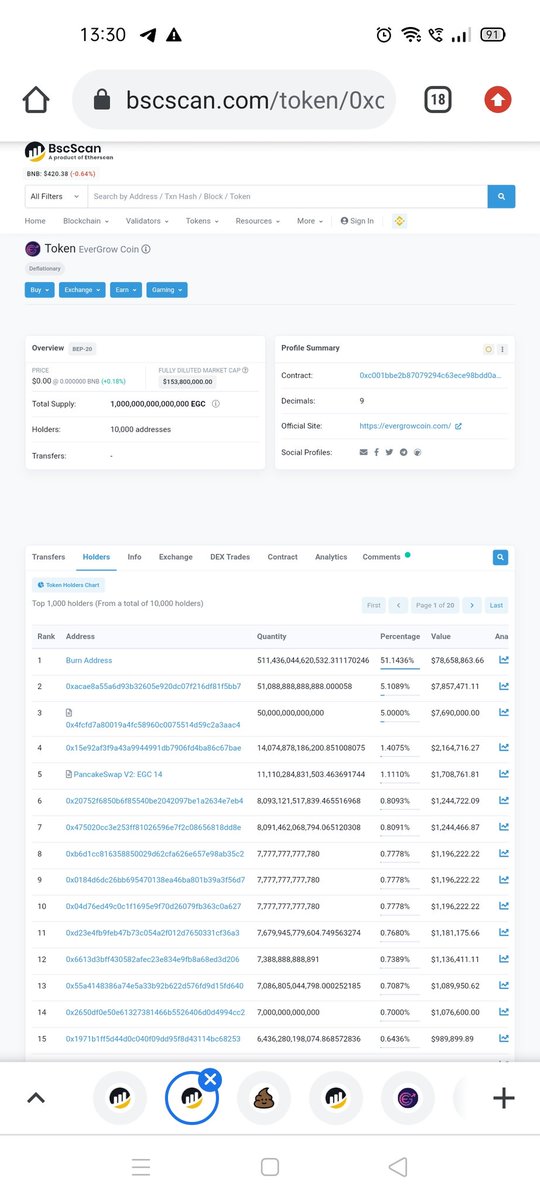Switch to the Contract tab
Image resolution: width=540 pixels, height=1200 pixels.
pyautogui.click(x=283, y=557)
